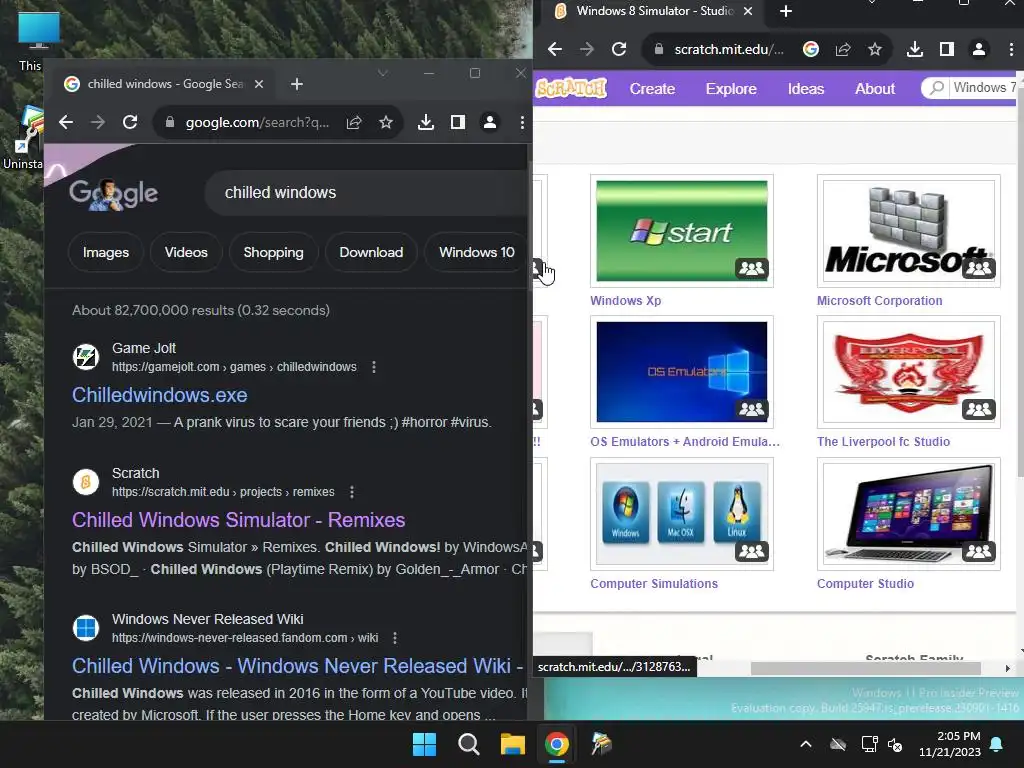Open the Ideas page on Scratch
1024x768 pixels.
806,89
